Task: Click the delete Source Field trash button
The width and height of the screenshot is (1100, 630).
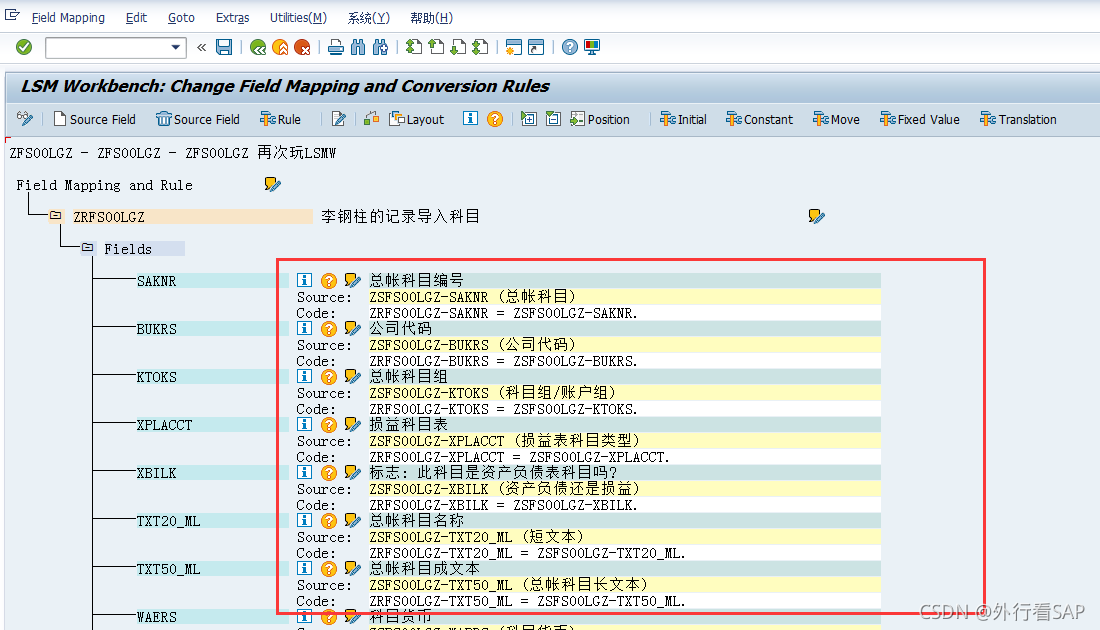Action: click(198, 119)
